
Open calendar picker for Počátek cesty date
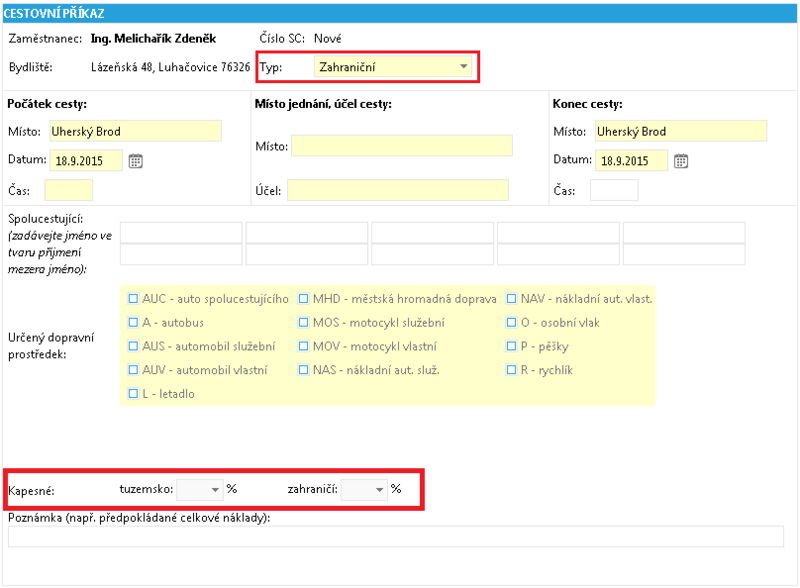pyautogui.click(x=135, y=161)
